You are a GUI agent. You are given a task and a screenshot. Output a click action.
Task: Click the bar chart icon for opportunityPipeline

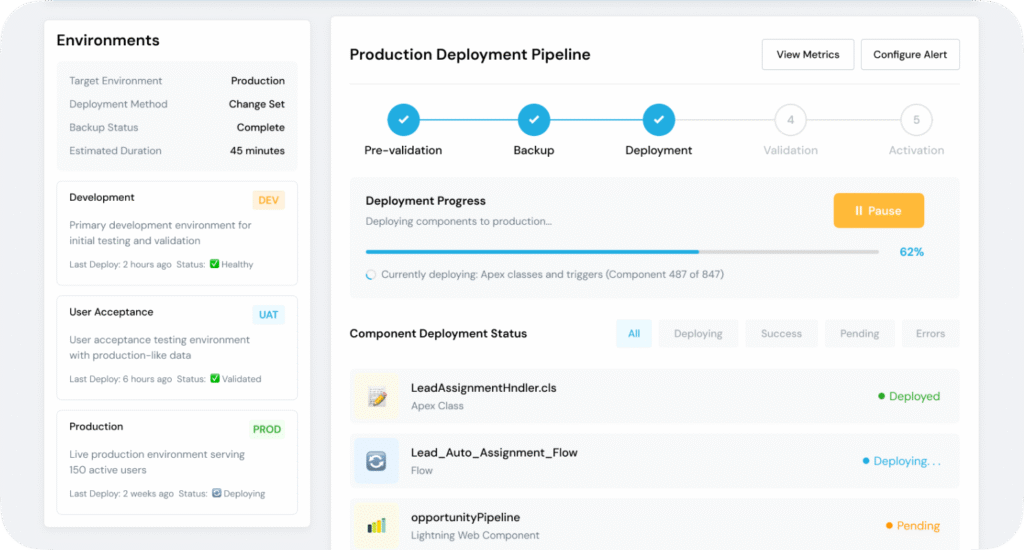[377, 525]
